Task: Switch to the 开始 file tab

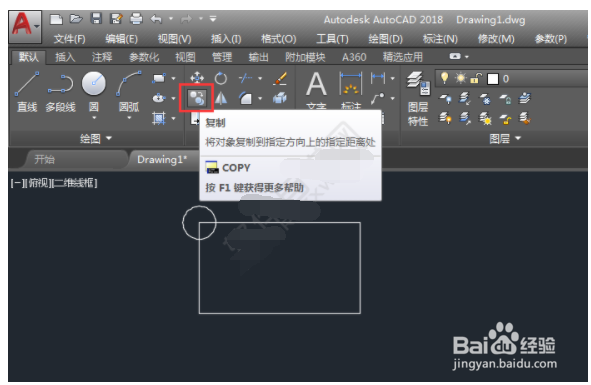Action: [x=44, y=160]
